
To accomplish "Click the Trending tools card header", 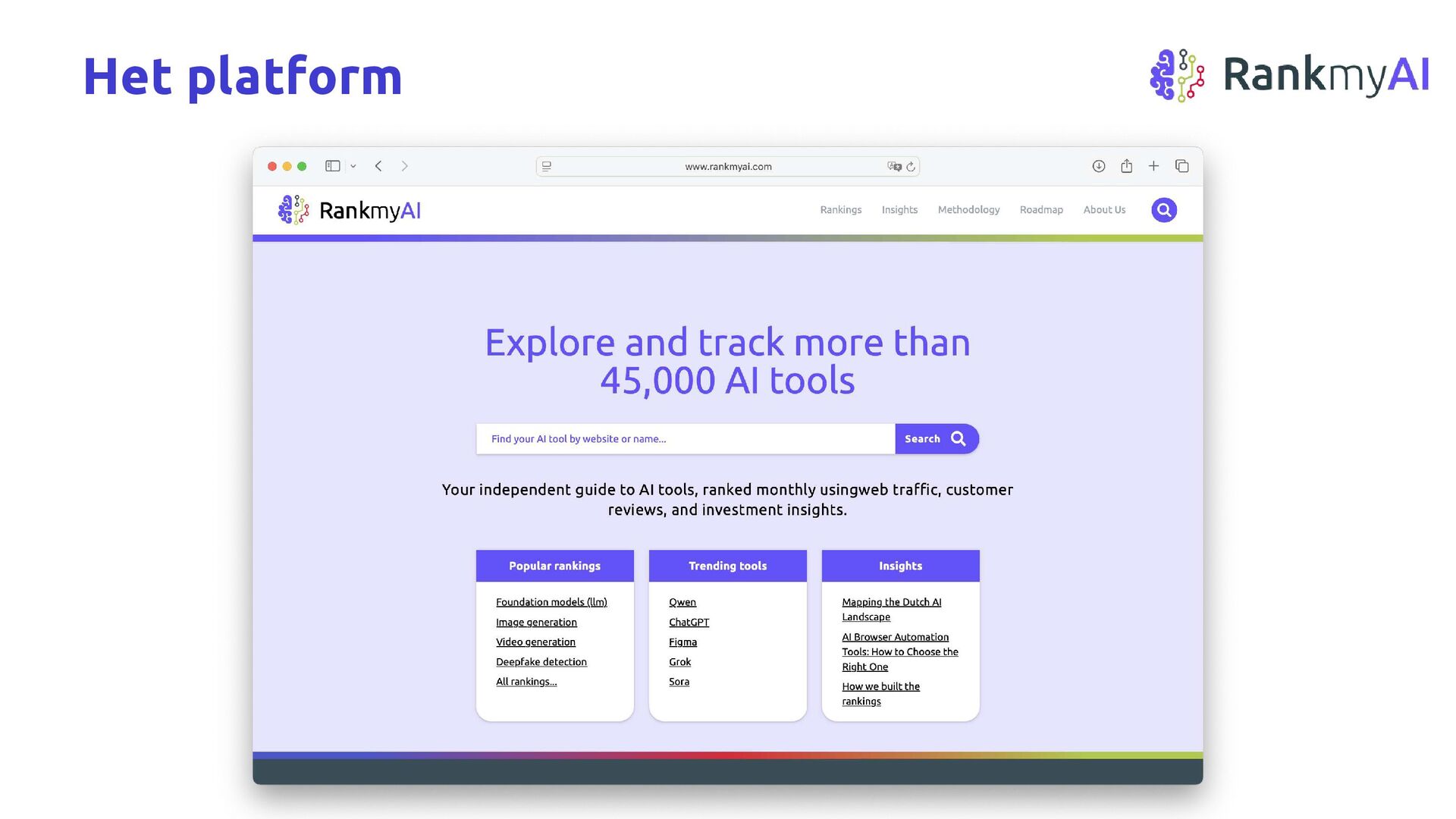I will pos(727,566).
